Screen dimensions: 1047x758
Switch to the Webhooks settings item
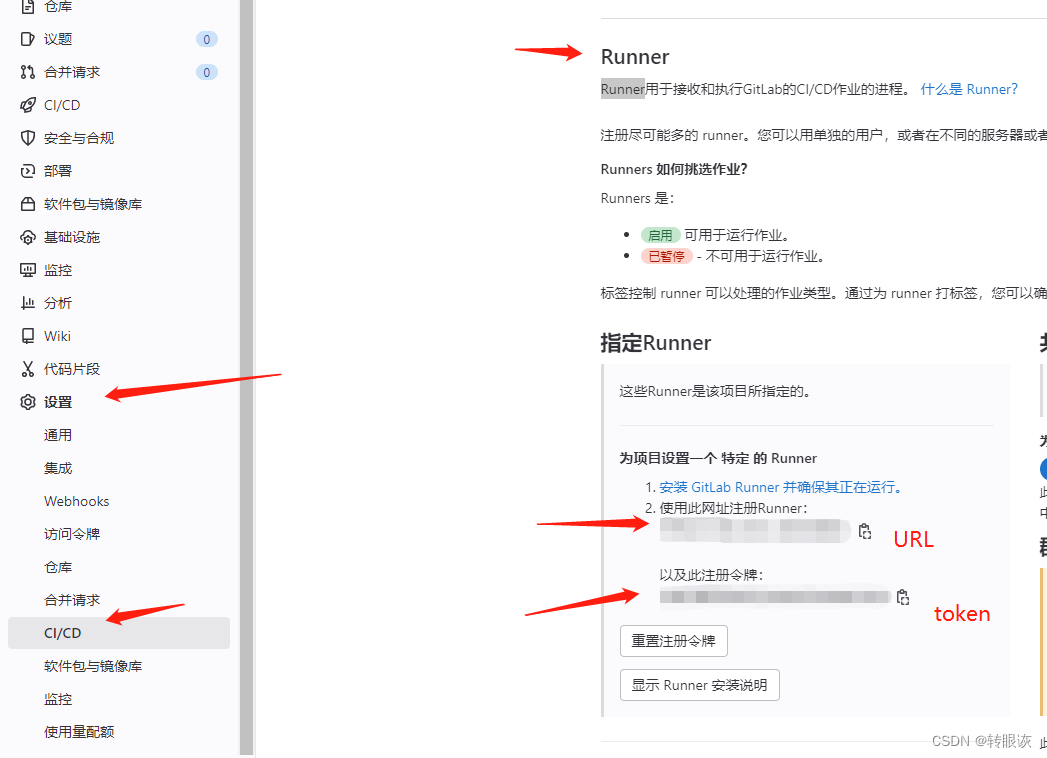pyautogui.click(x=76, y=500)
